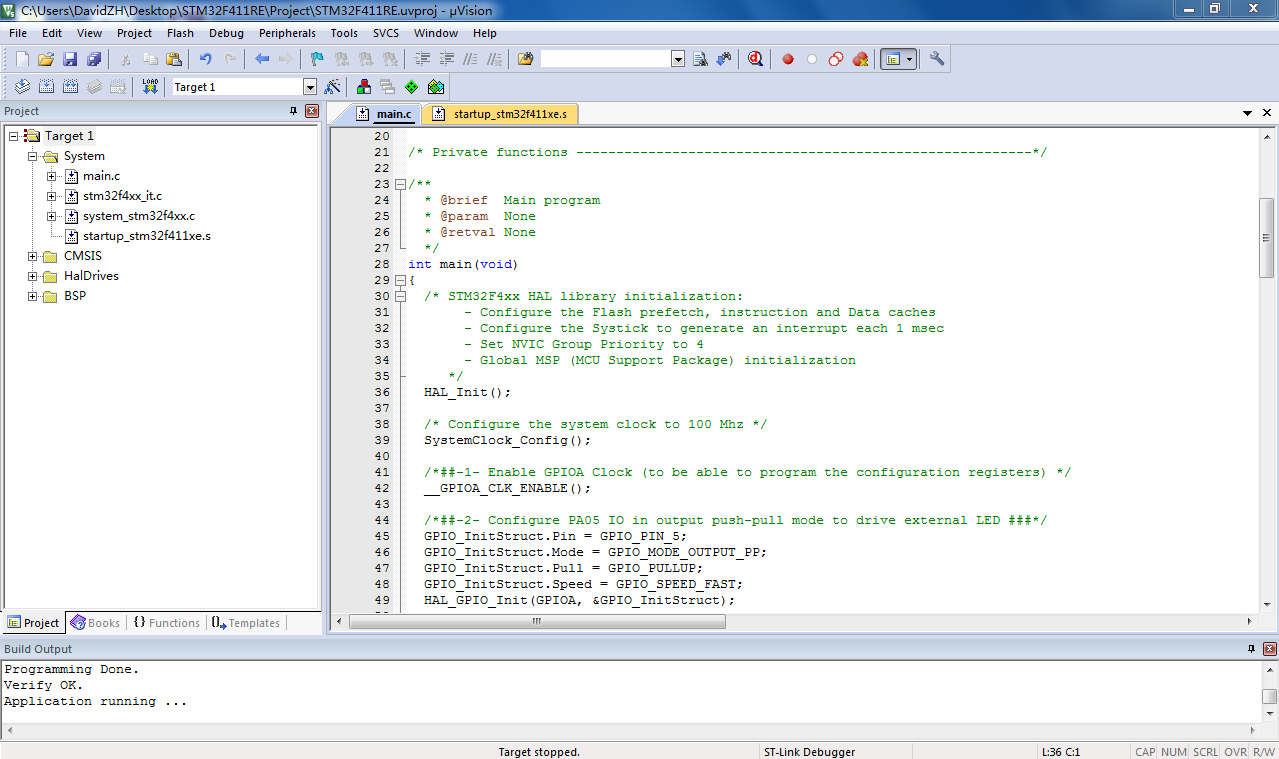Click the editor's vertical scrollbar thumb
This screenshot has width=1279, height=759.
click(x=1266, y=238)
